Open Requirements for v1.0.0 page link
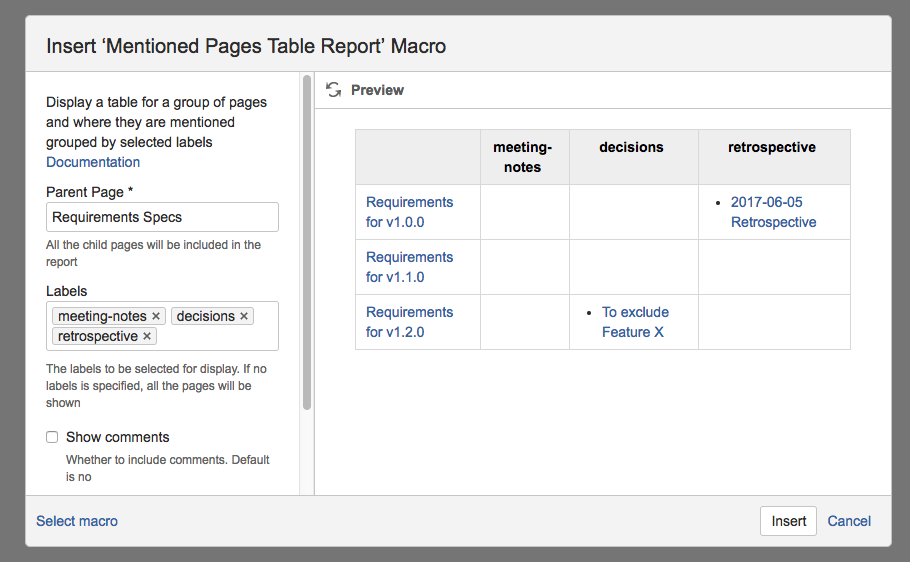 click(x=409, y=212)
